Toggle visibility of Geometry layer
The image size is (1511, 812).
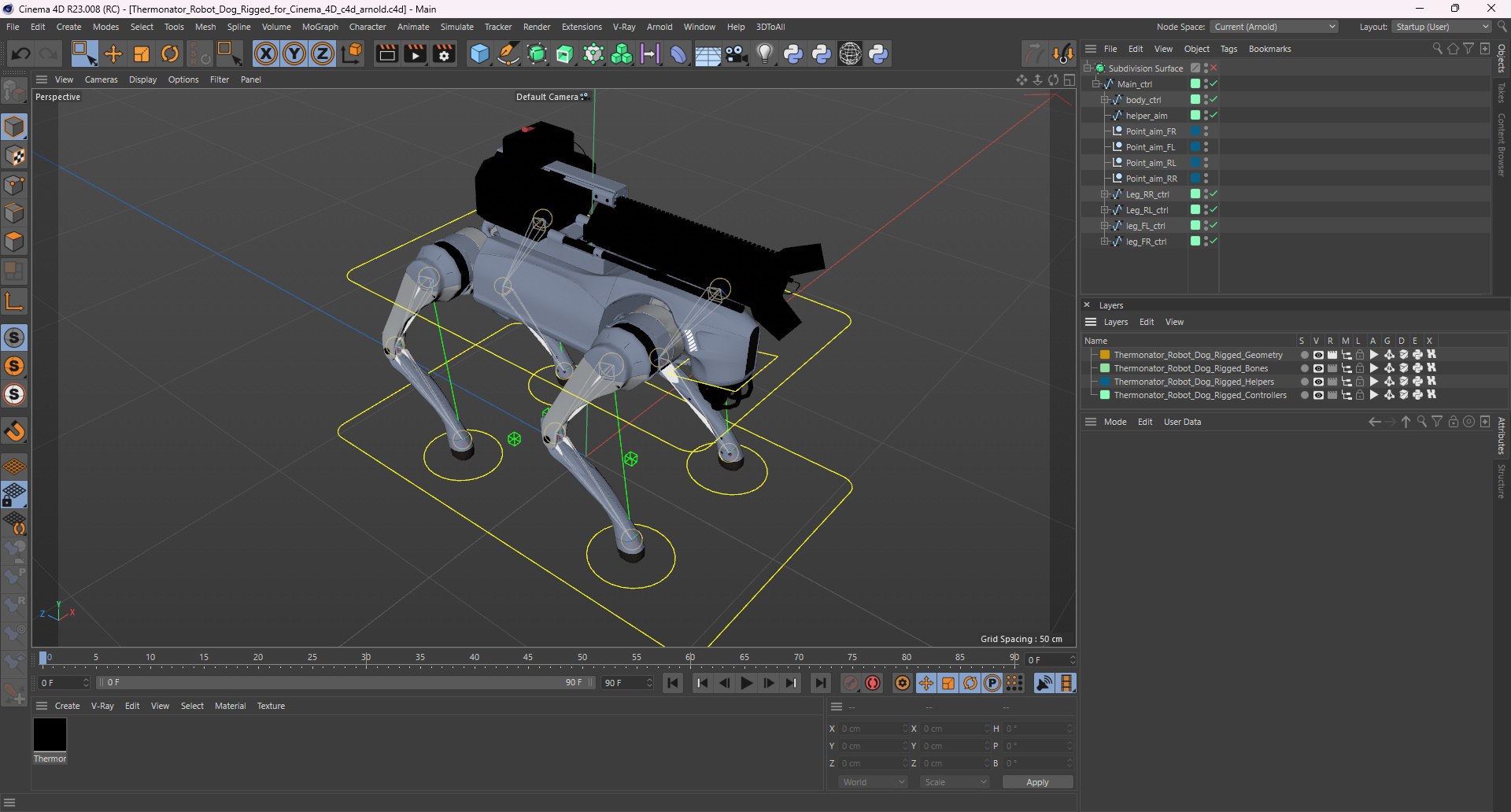[x=1318, y=355]
